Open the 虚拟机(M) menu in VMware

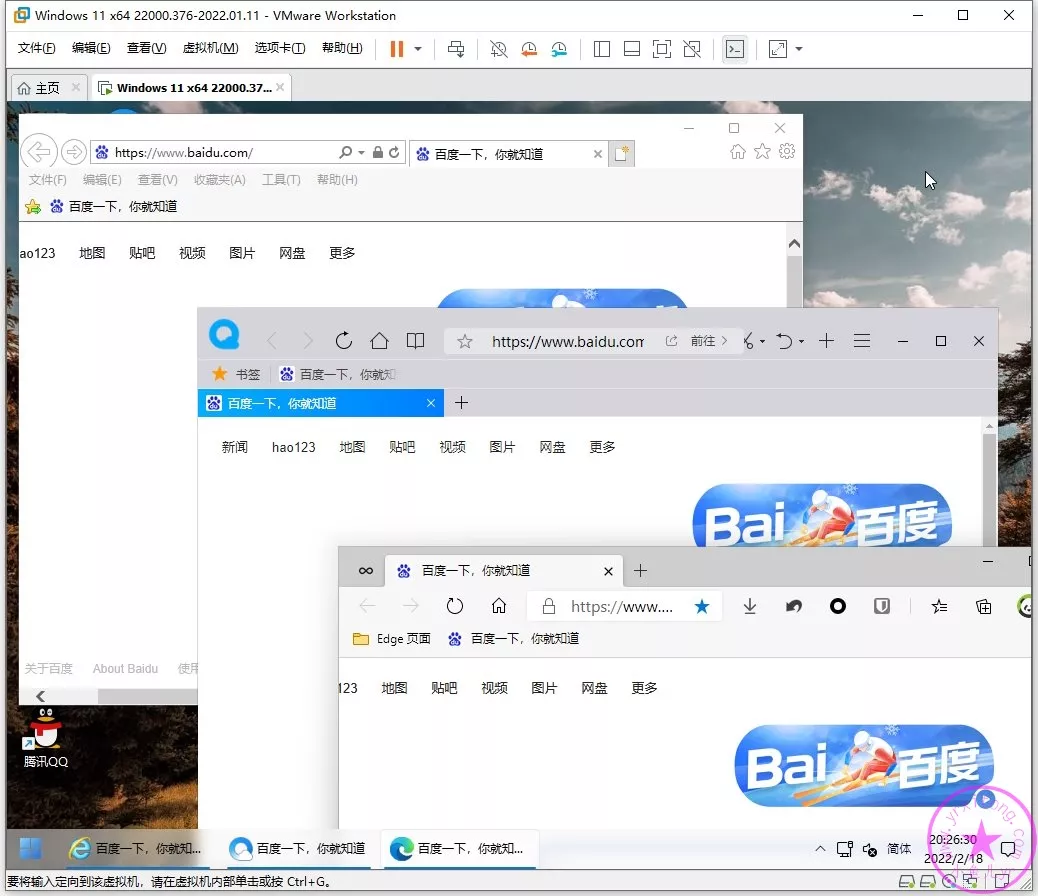point(210,48)
